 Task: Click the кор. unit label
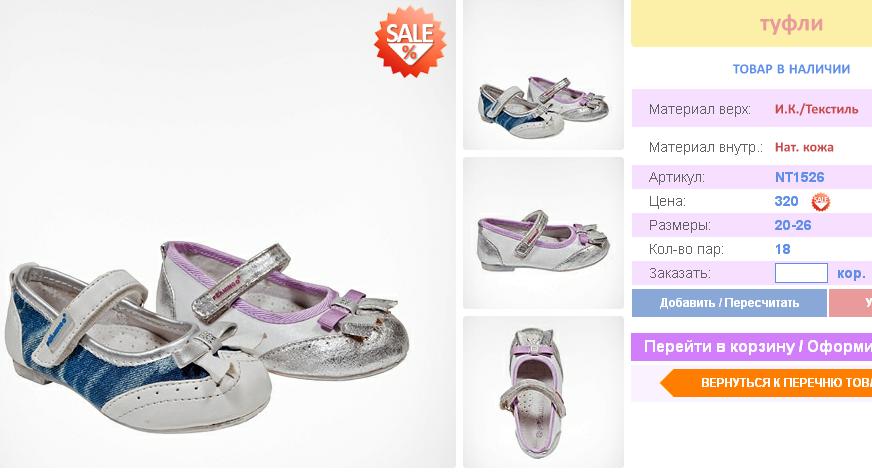[x=851, y=274]
